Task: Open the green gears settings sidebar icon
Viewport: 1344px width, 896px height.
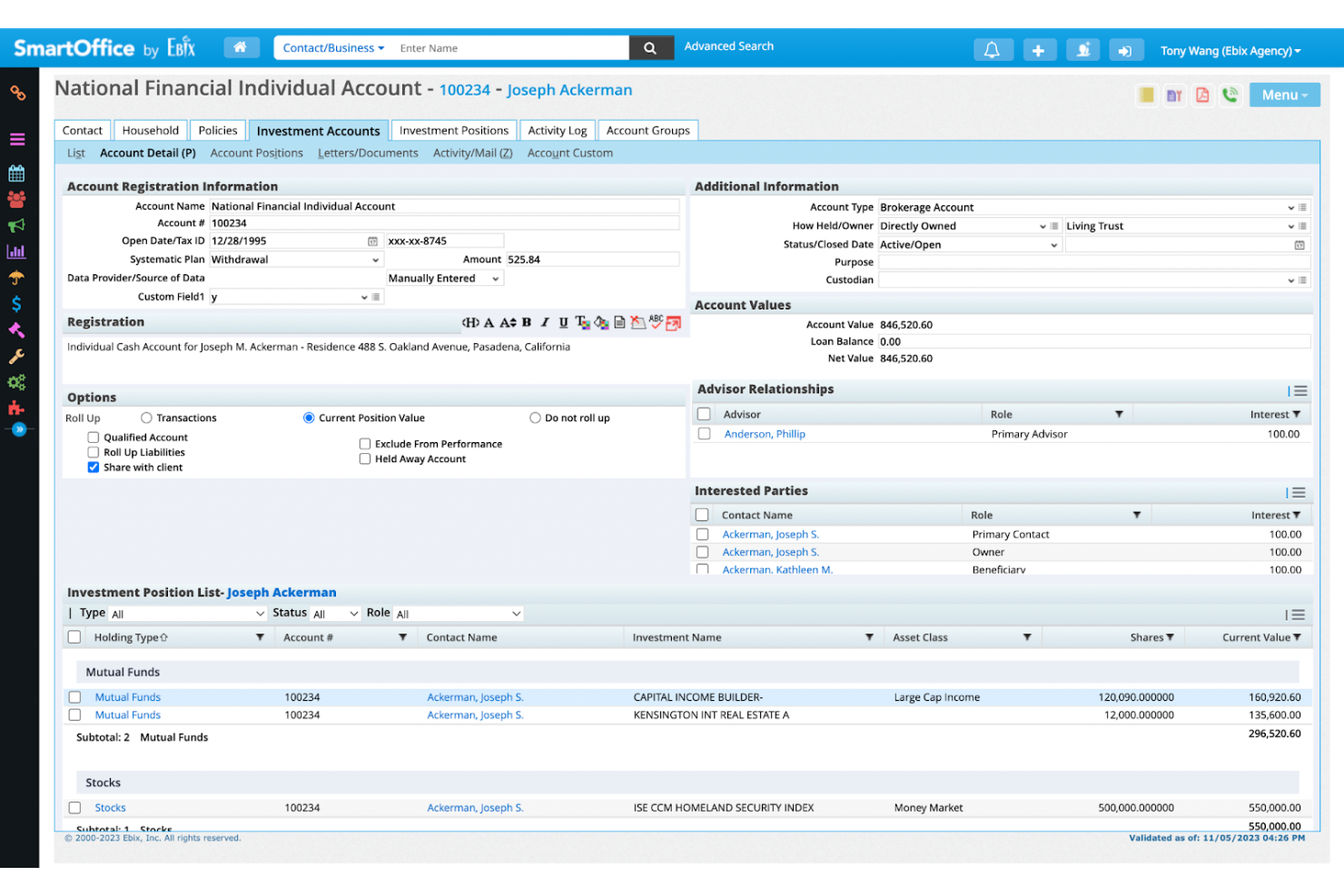Action: [x=16, y=382]
